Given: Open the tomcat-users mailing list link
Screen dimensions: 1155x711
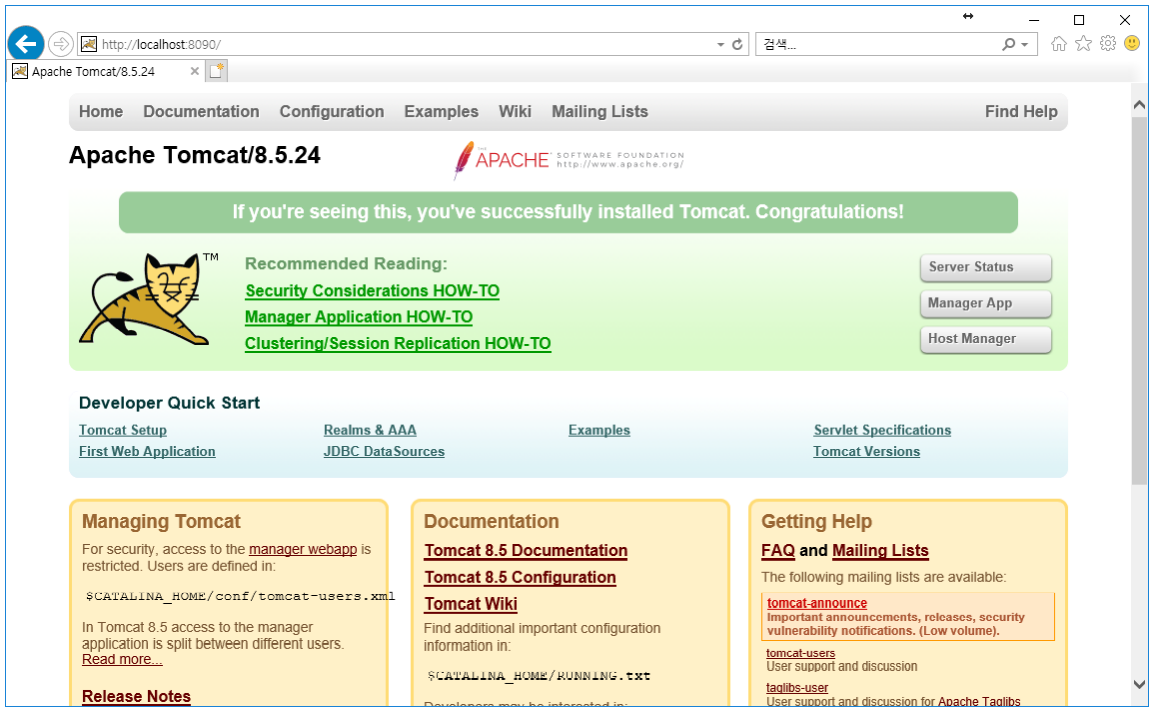Looking at the screenshot, I should click(x=801, y=654).
